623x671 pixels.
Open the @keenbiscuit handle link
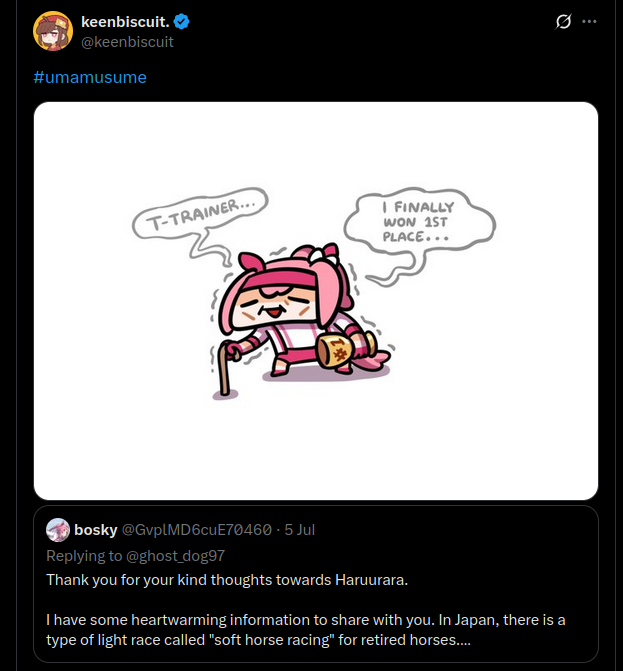[127, 42]
